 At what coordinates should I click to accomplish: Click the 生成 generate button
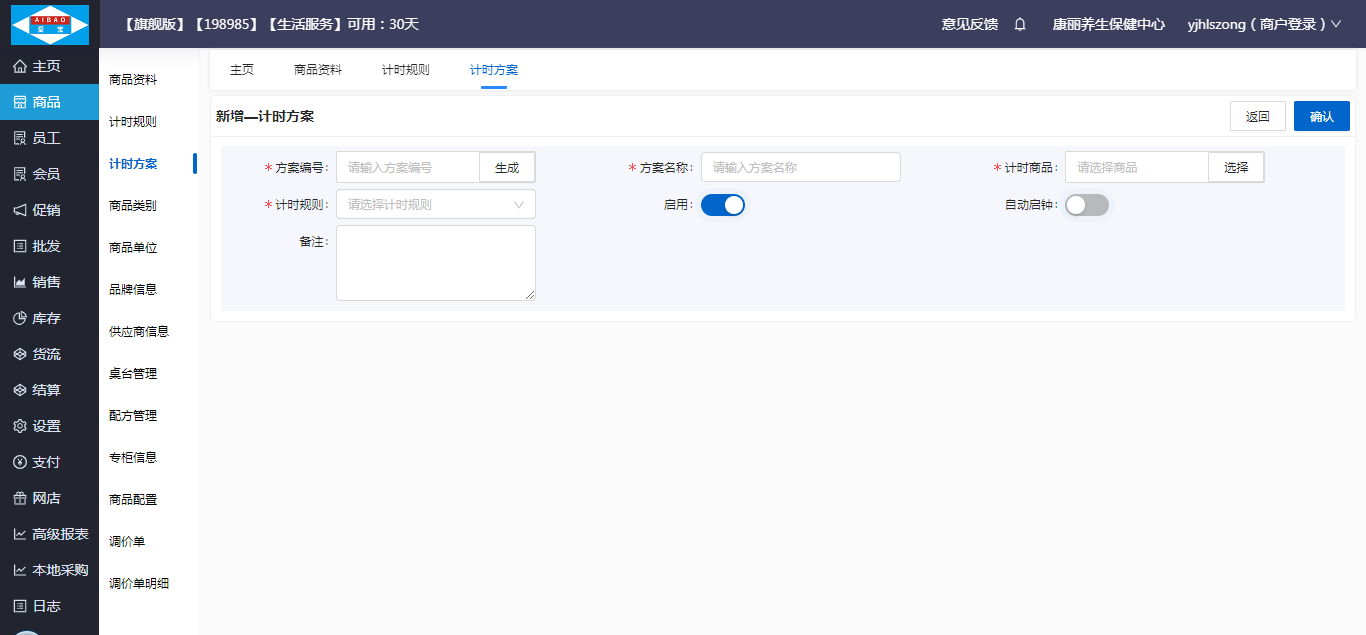click(x=507, y=167)
